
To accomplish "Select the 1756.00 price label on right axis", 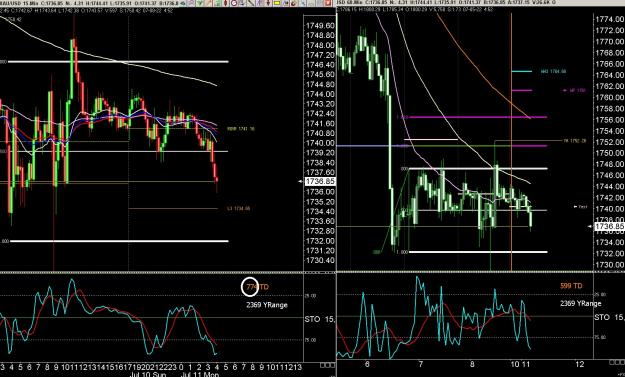I will [609, 120].
